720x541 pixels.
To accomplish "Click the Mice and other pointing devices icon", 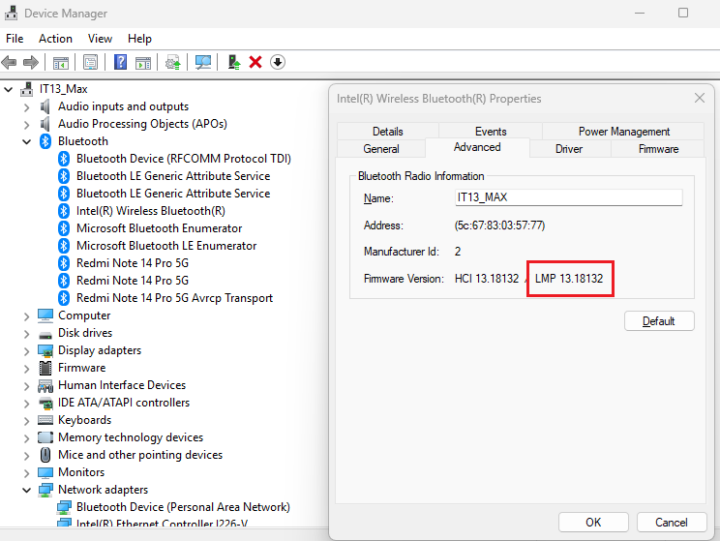I will point(45,455).
